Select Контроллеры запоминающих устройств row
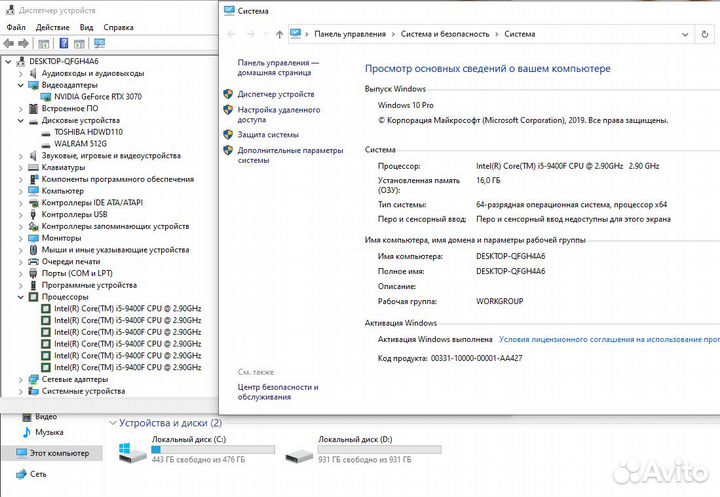The height and width of the screenshot is (497, 720). [115, 226]
